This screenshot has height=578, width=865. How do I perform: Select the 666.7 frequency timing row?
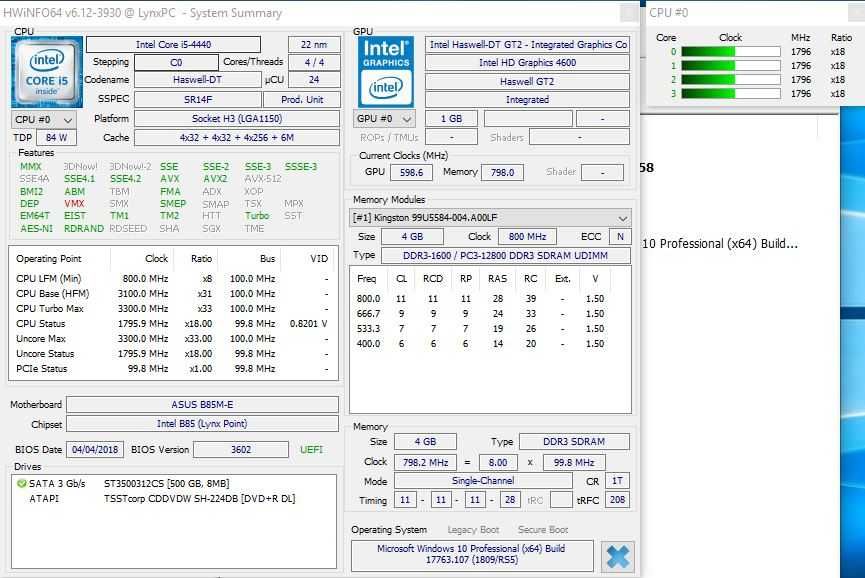pos(481,314)
